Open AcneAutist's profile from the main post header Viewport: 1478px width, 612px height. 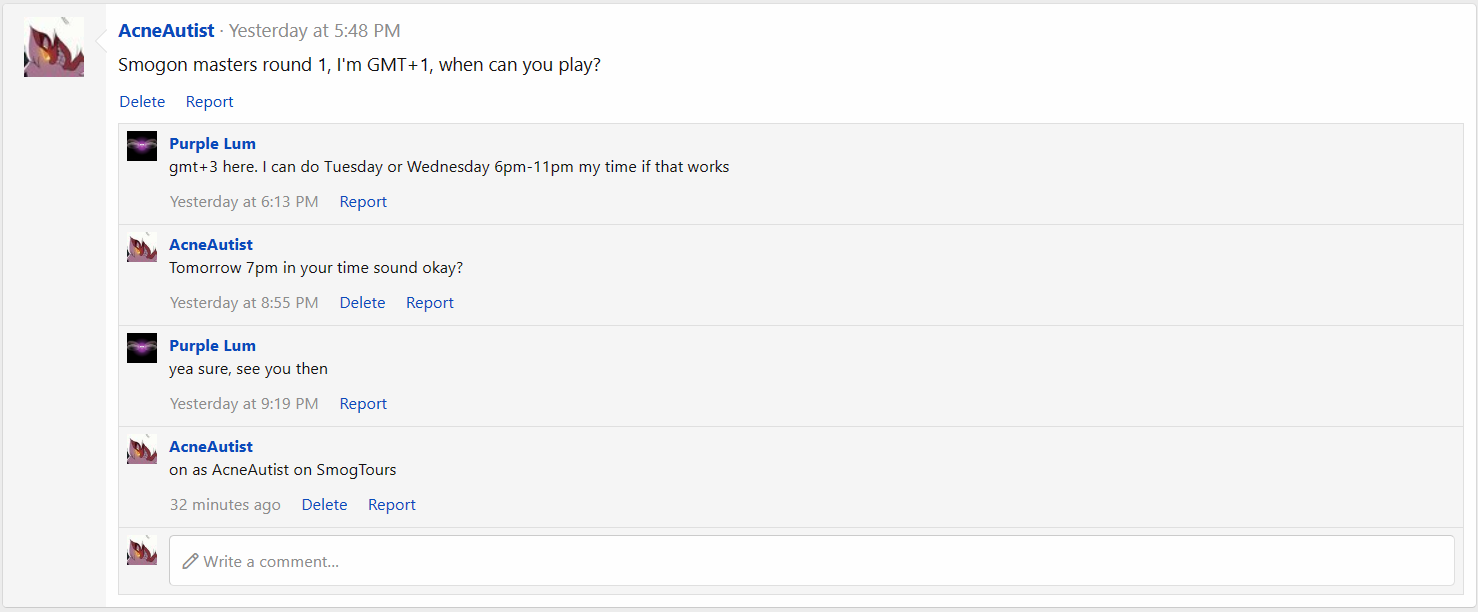pyautogui.click(x=166, y=31)
